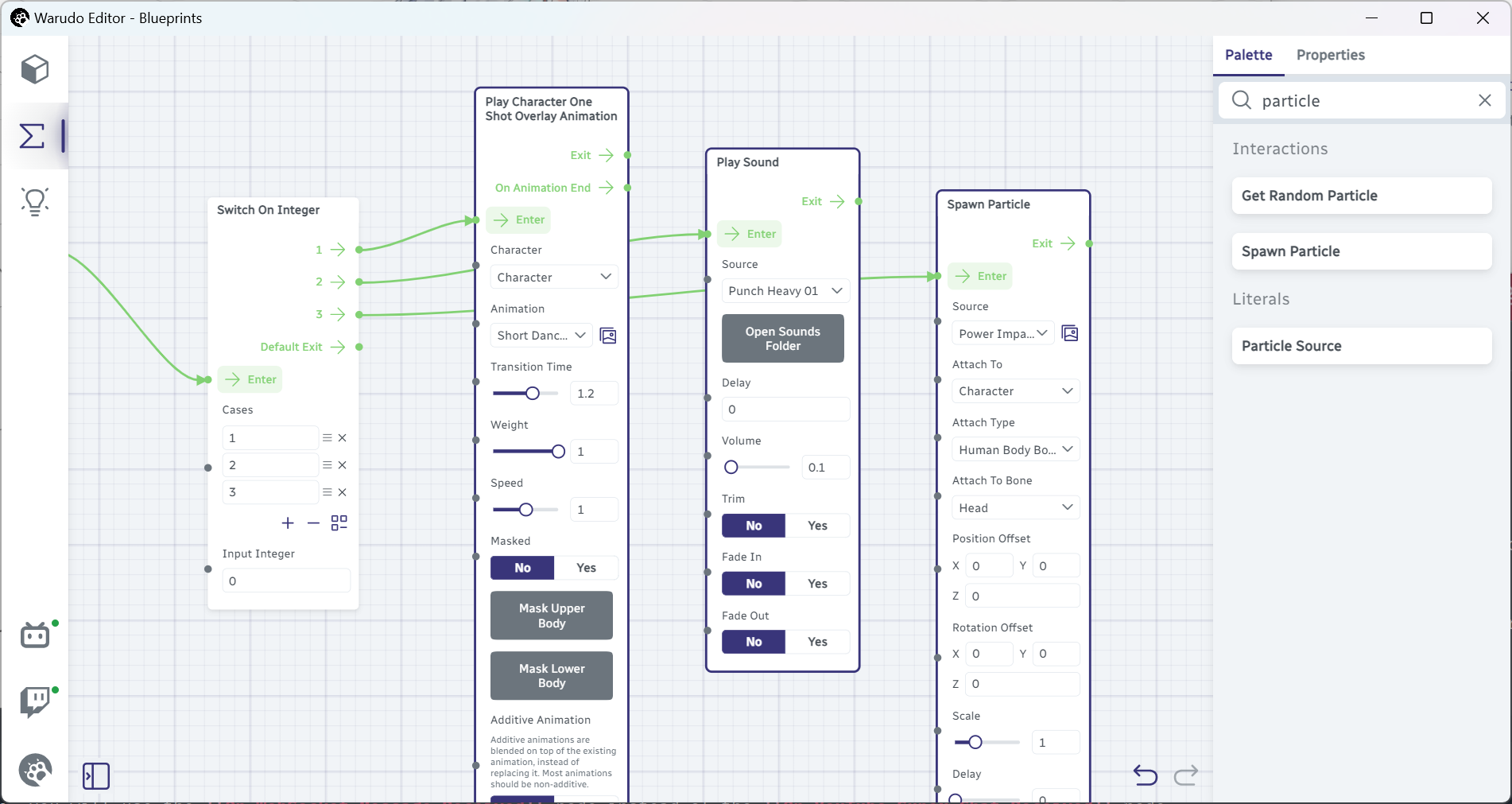Click Enter port of Switch On Integer

(251, 379)
